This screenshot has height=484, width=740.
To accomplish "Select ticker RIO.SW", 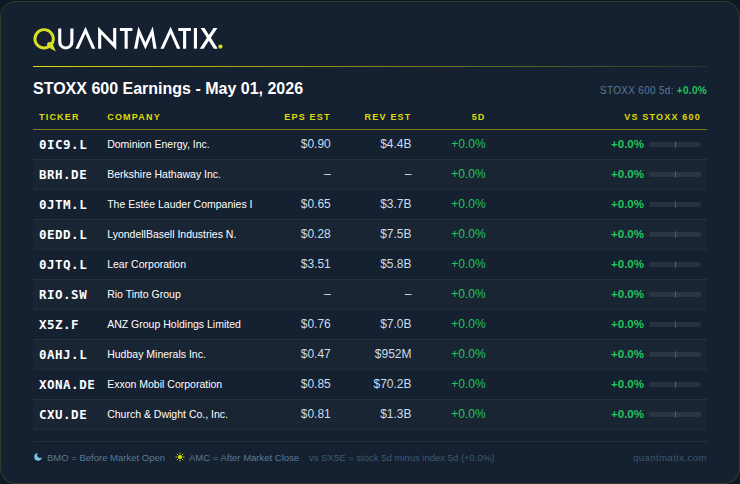I will click(63, 295).
